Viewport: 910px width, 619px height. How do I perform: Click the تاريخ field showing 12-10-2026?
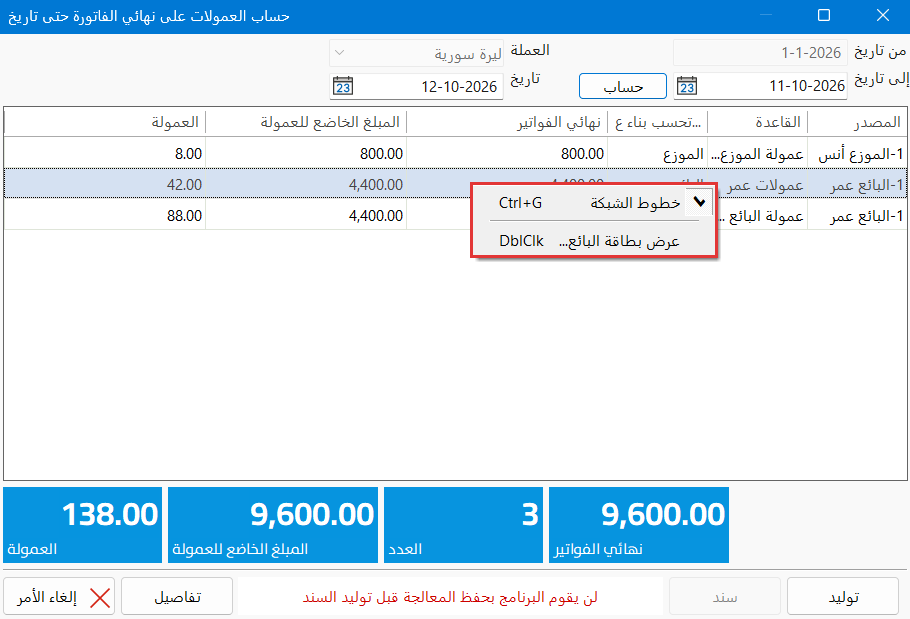coord(416,86)
